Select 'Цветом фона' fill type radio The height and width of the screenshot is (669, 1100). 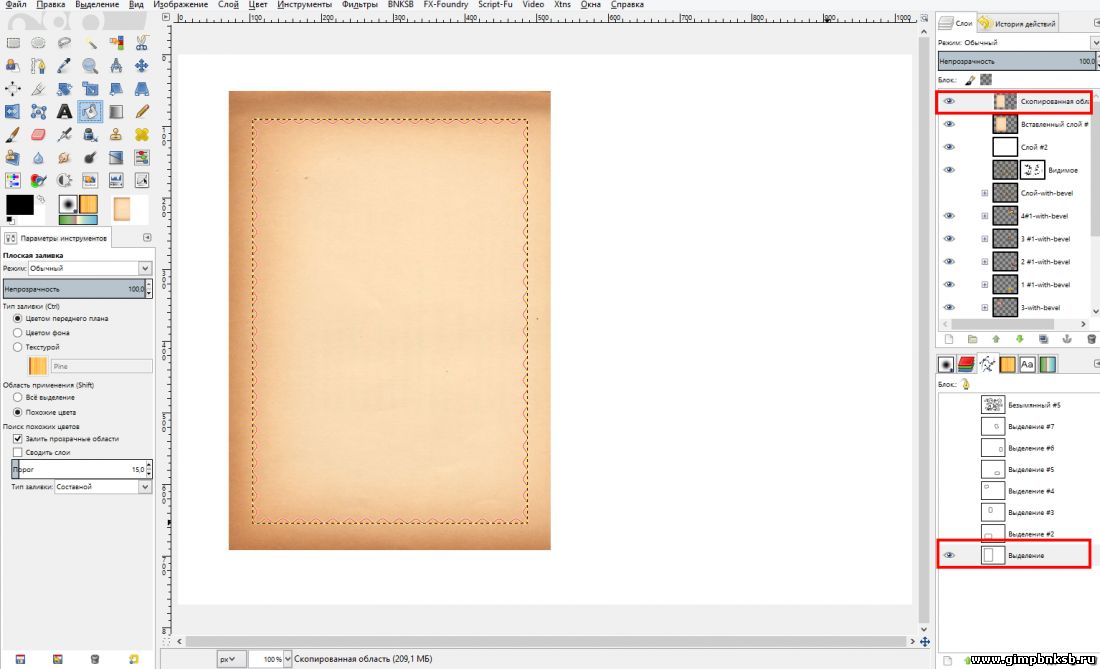tap(18, 332)
